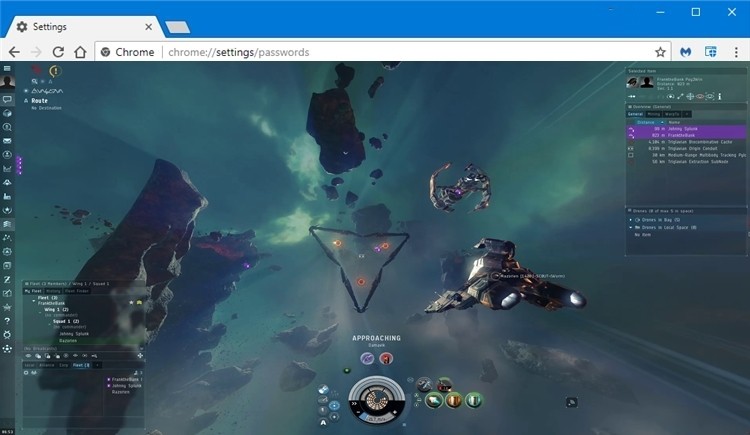Switch Overview to the General tab

coord(635,114)
